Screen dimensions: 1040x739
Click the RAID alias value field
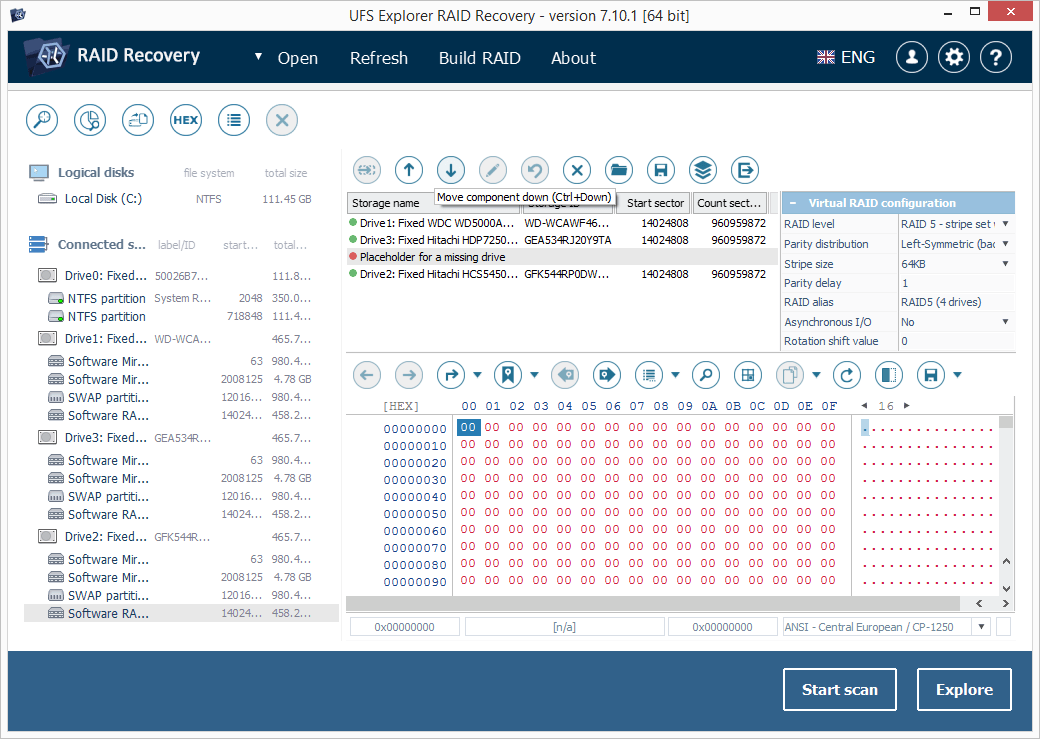point(956,302)
